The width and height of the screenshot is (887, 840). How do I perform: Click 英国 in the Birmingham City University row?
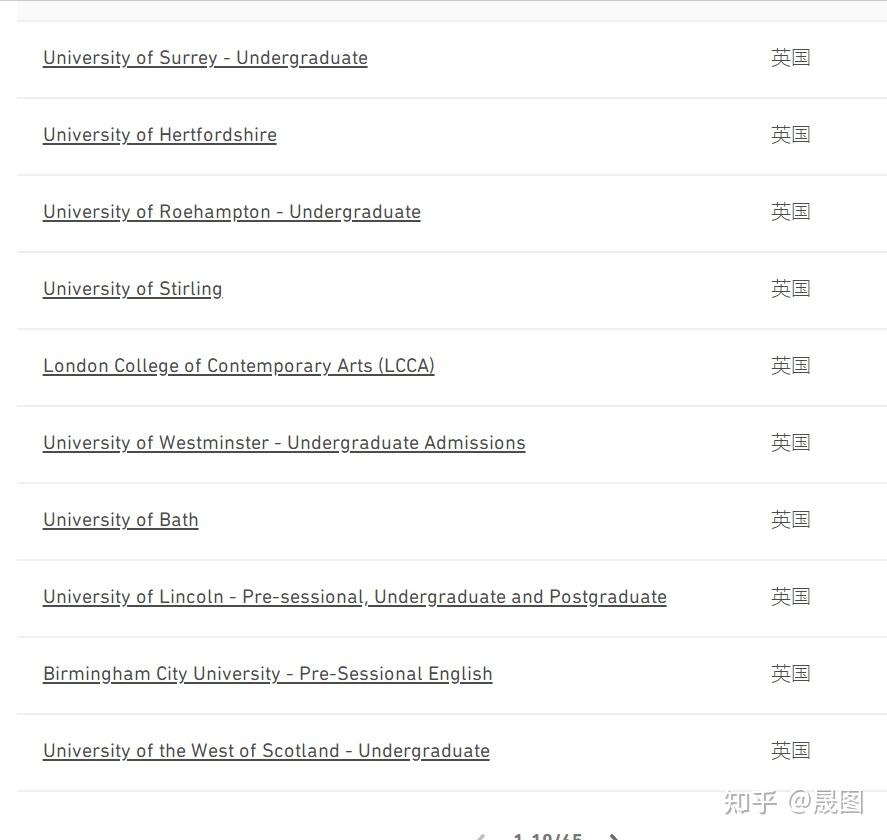[790, 674]
